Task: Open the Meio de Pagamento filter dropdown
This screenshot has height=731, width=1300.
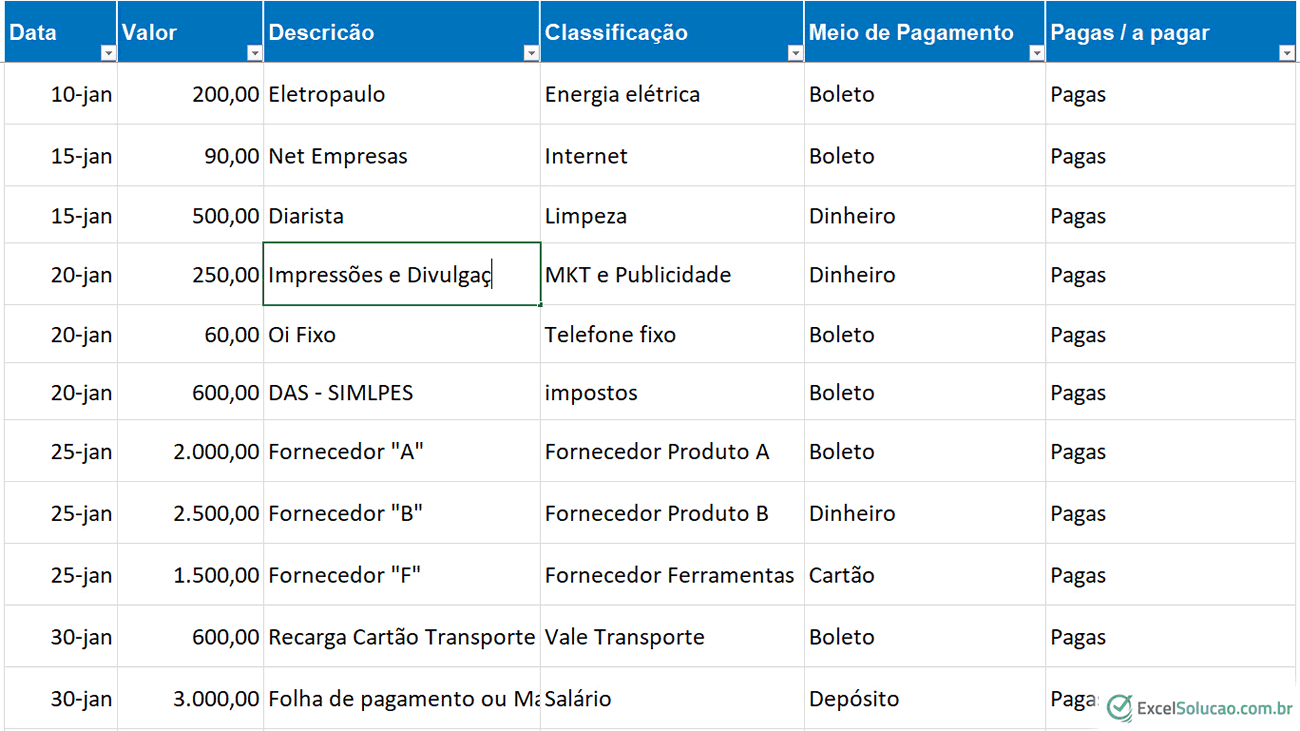Action: tap(1036, 53)
